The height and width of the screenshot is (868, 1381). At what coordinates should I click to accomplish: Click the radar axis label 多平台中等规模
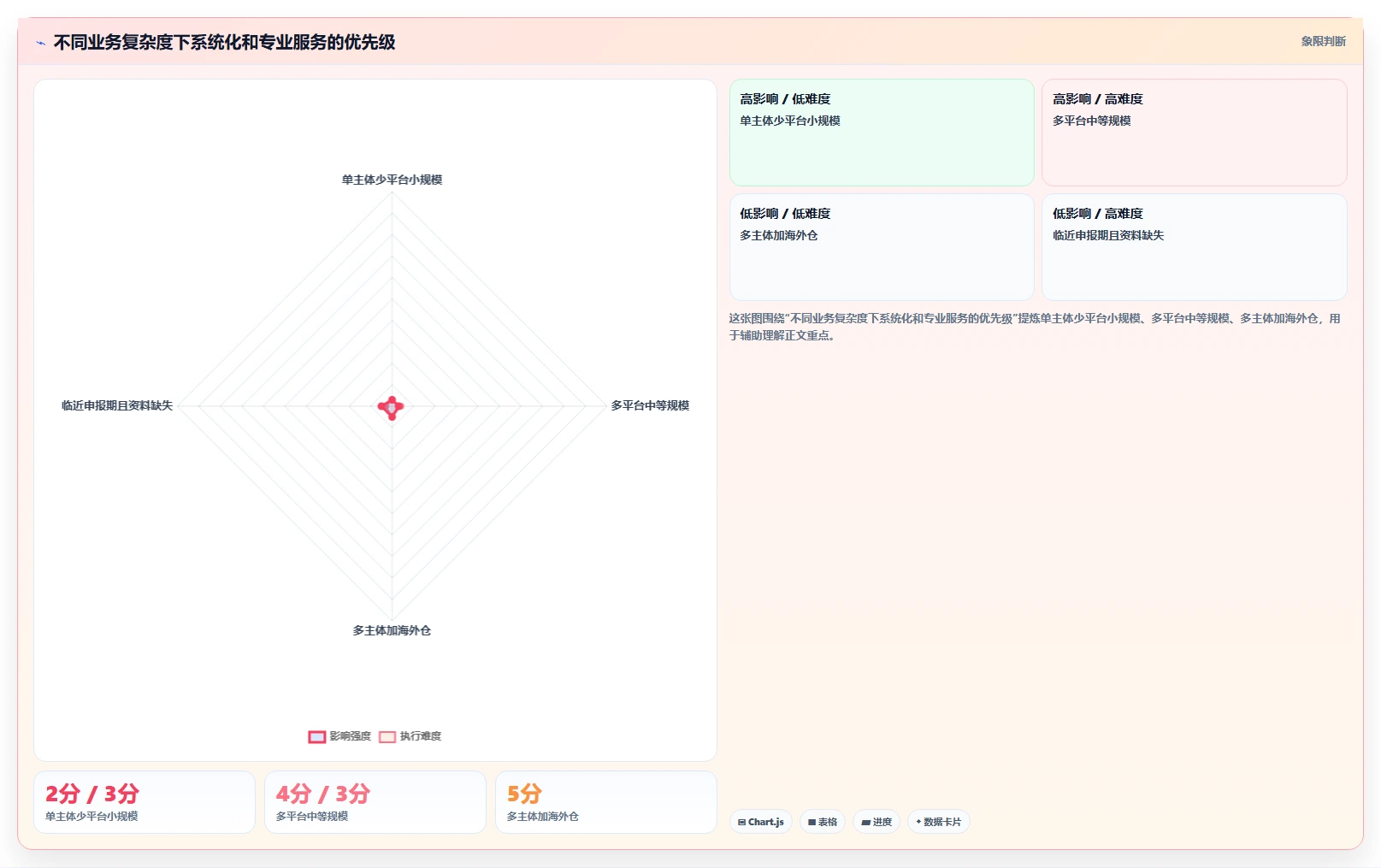coord(650,405)
